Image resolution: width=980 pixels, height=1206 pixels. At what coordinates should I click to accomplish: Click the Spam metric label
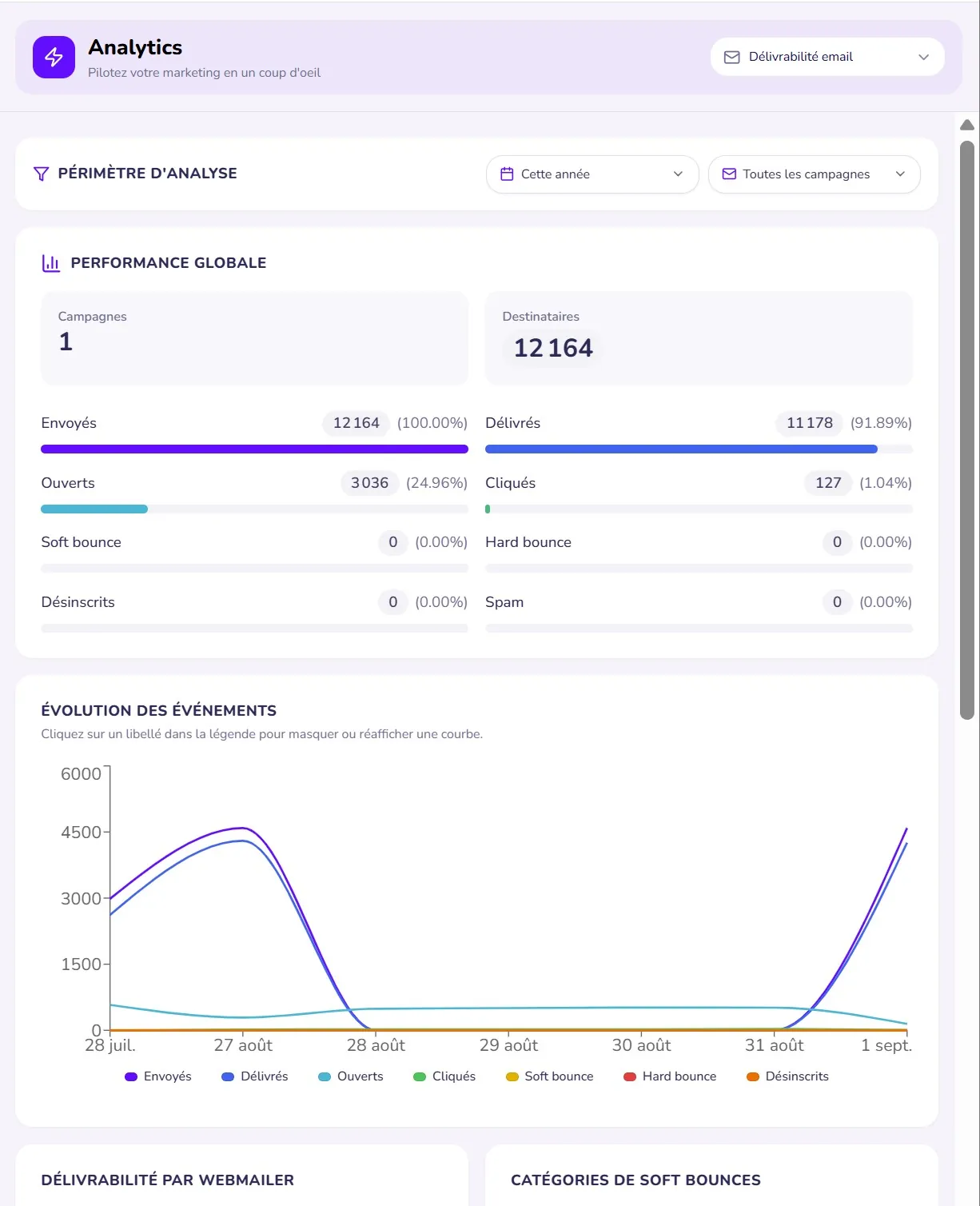click(504, 602)
